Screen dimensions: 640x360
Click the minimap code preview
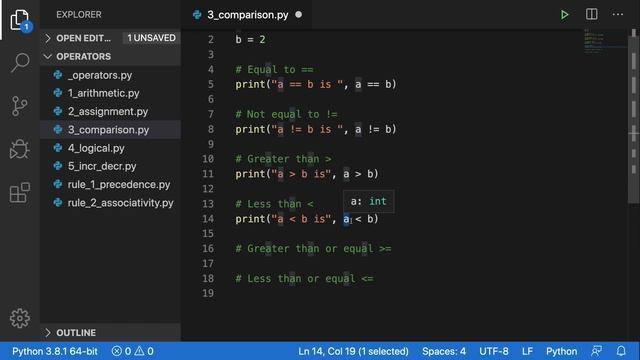(x=604, y=41)
